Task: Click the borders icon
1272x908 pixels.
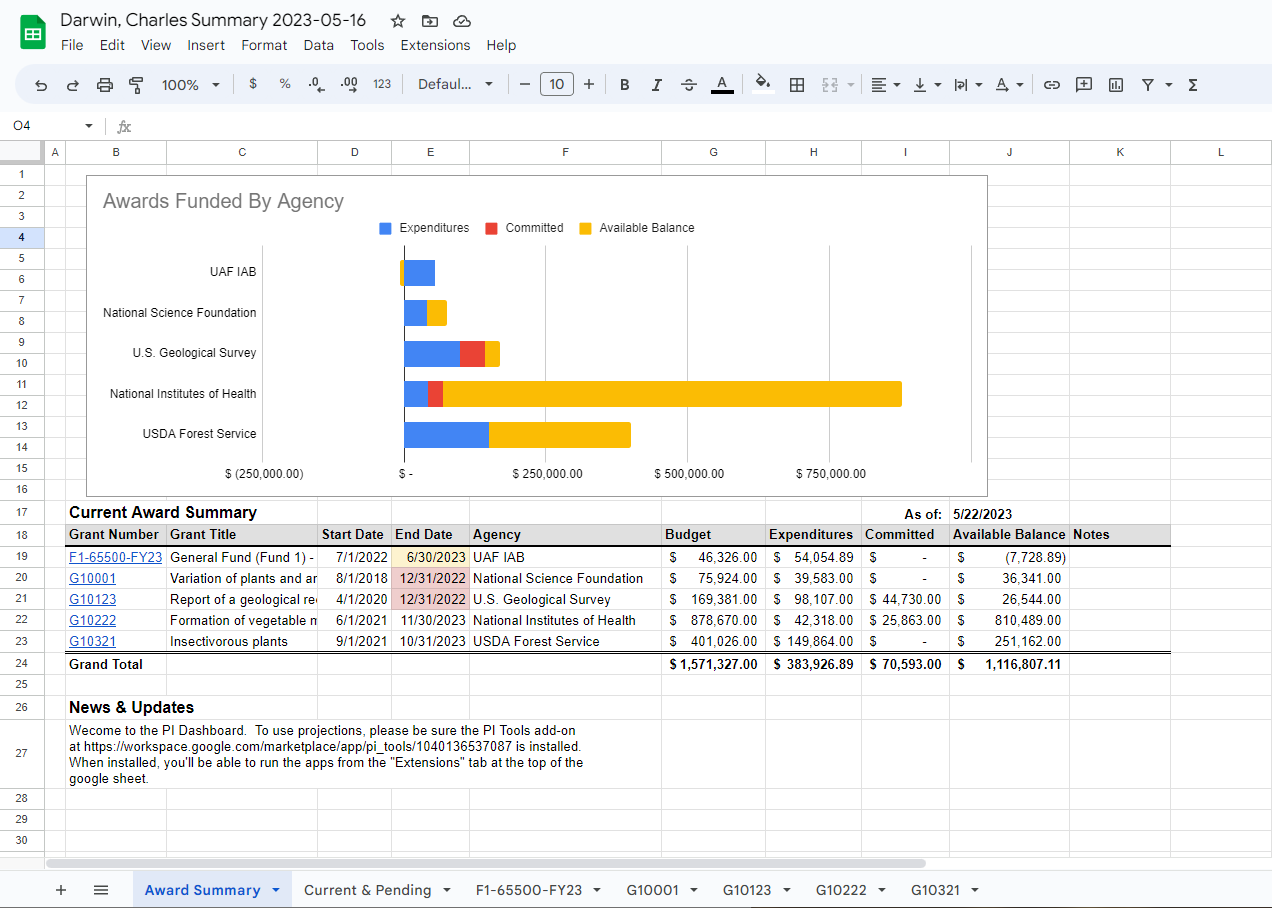Action: coord(797,85)
